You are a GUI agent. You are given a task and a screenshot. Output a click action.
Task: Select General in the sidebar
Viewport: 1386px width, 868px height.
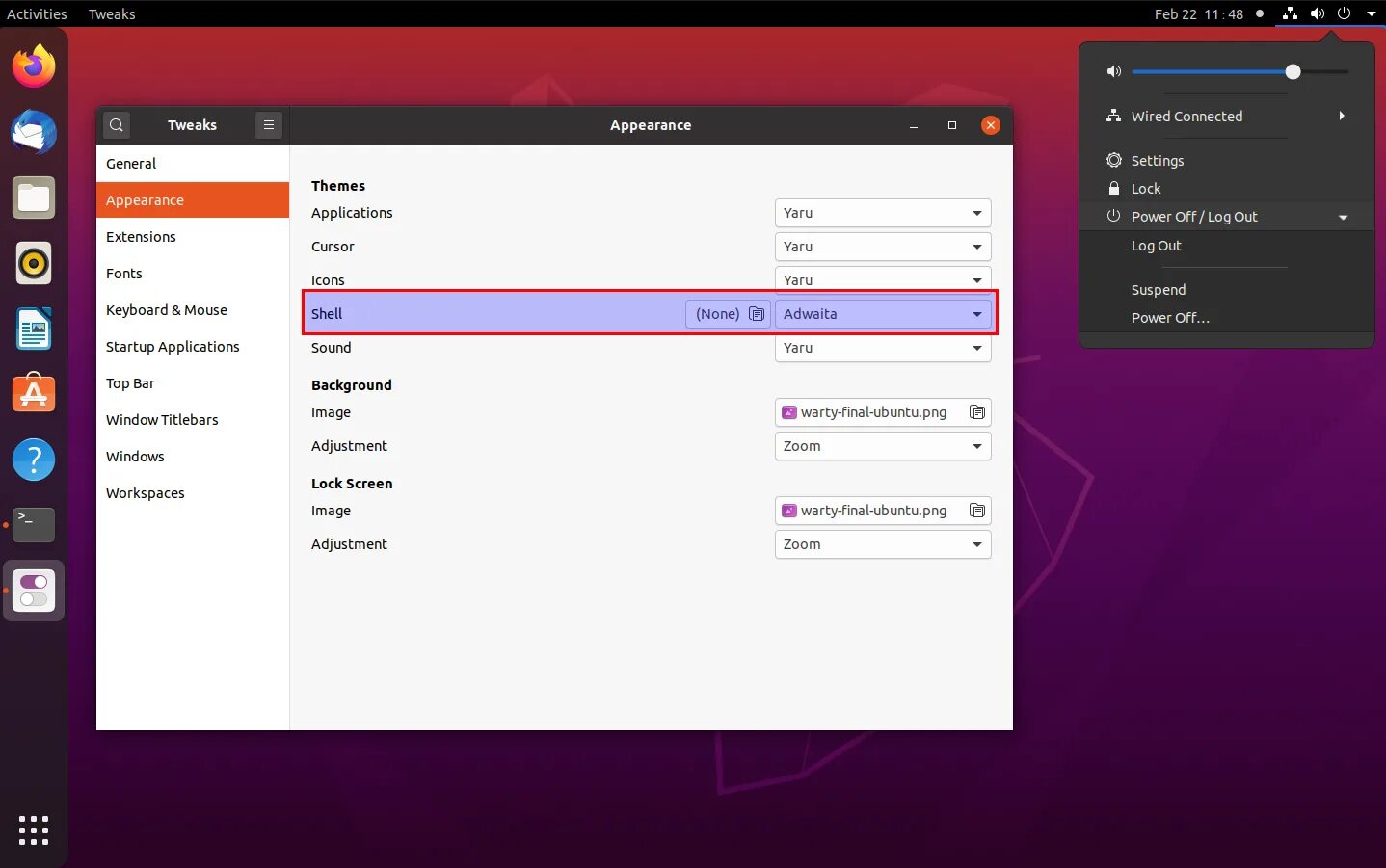pyautogui.click(x=193, y=164)
